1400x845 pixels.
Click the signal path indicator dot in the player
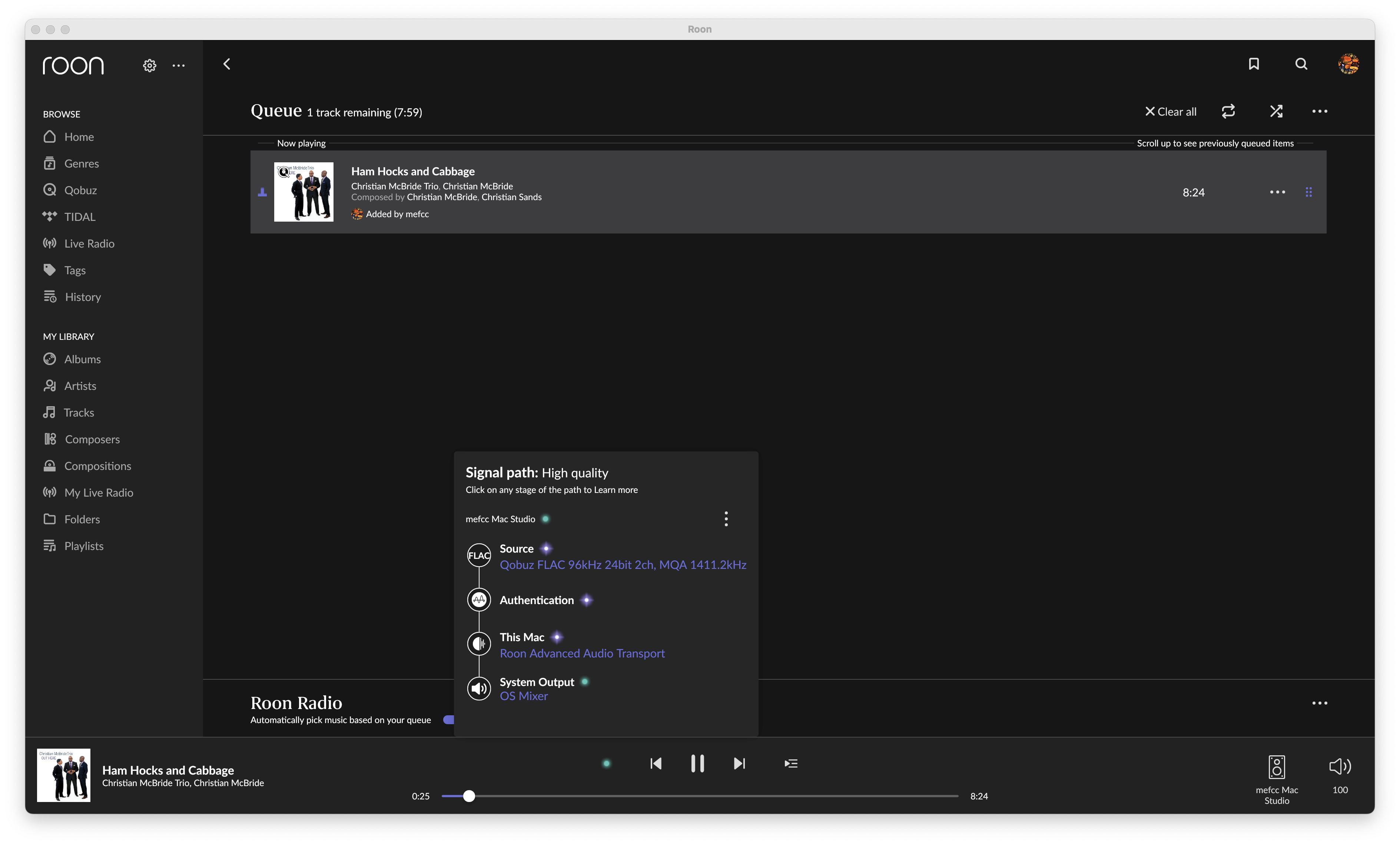pyautogui.click(x=606, y=764)
